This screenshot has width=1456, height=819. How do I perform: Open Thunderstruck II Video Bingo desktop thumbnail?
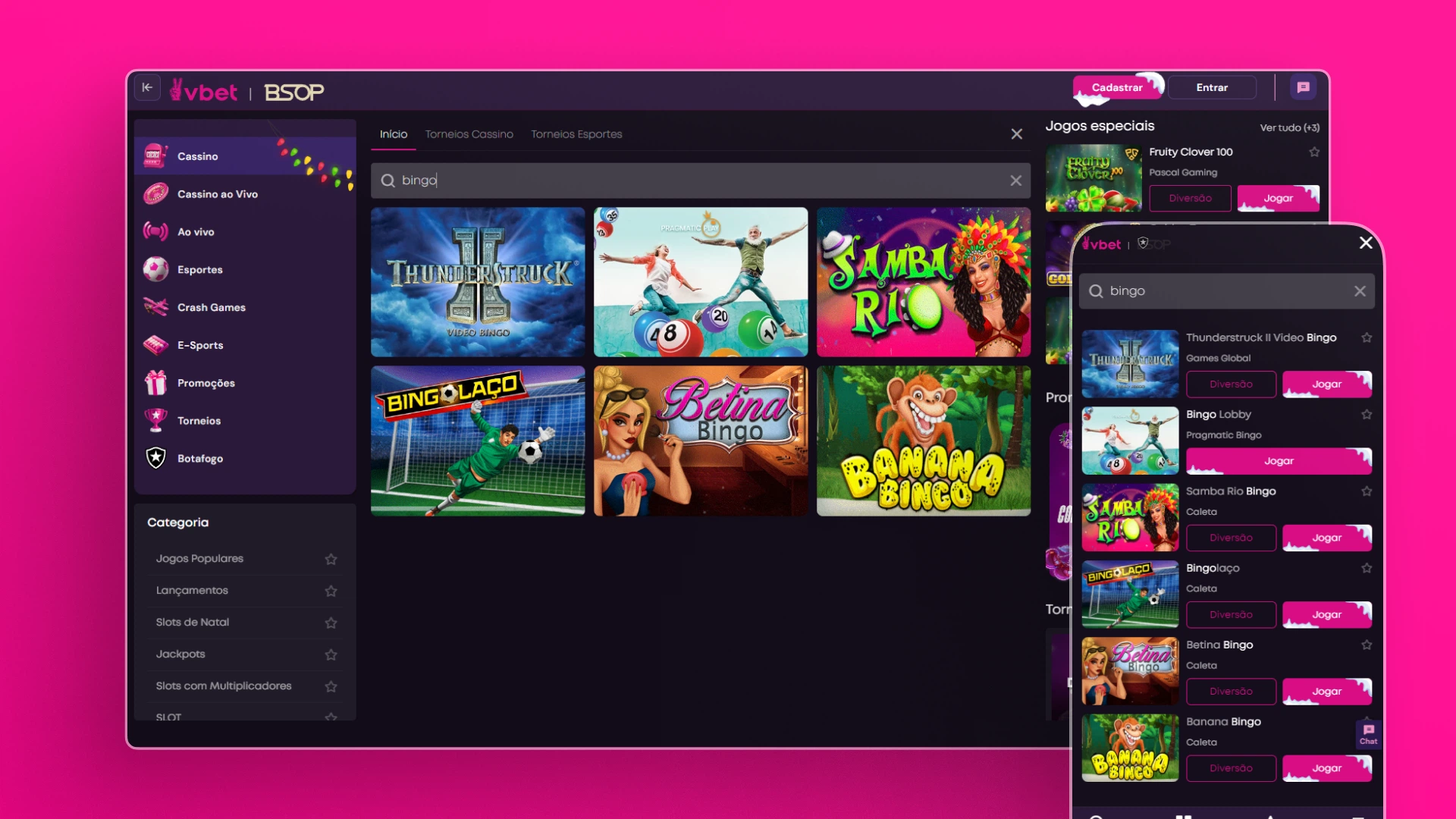pyautogui.click(x=478, y=282)
